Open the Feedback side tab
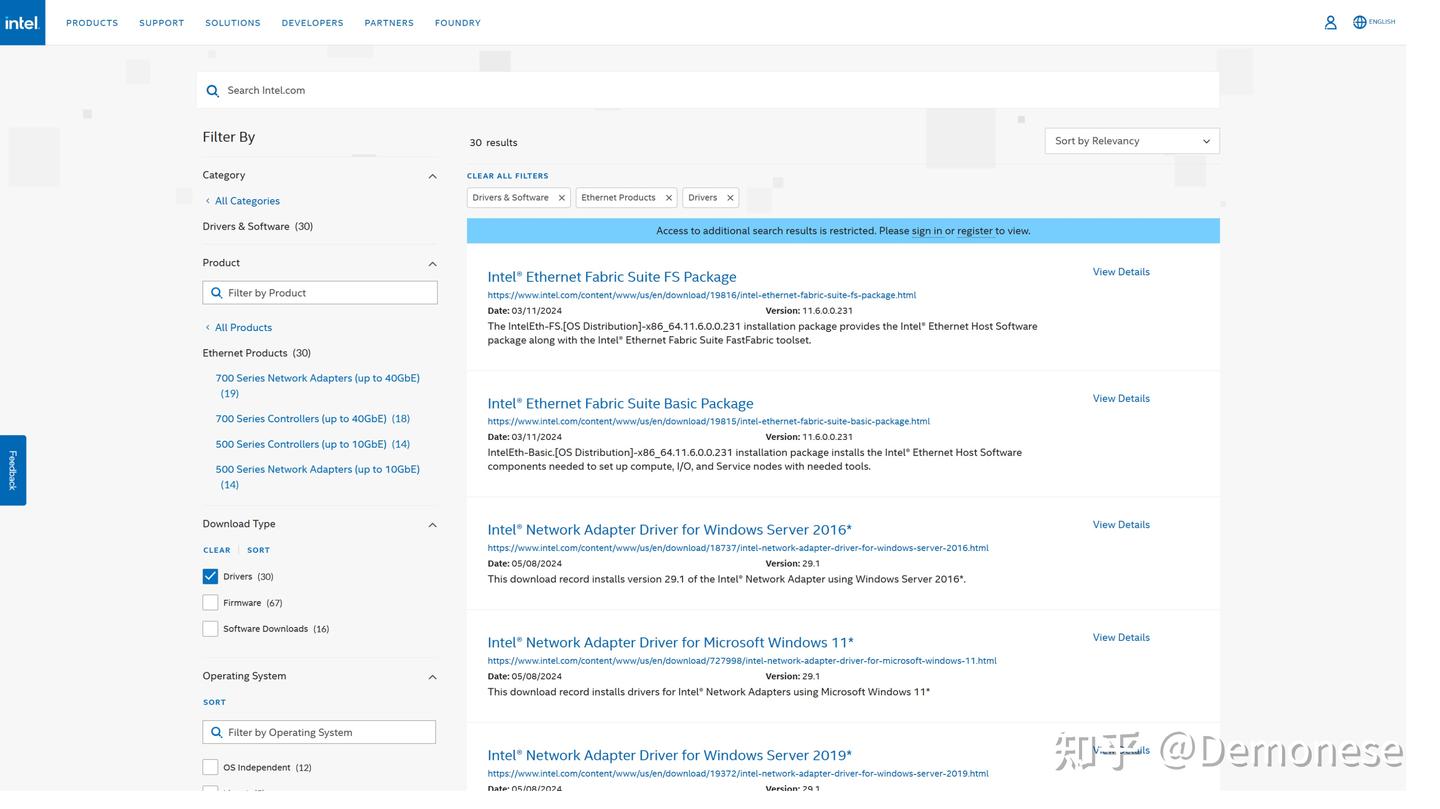The height and width of the screenshot is (809, 1440). pos(13,470)
